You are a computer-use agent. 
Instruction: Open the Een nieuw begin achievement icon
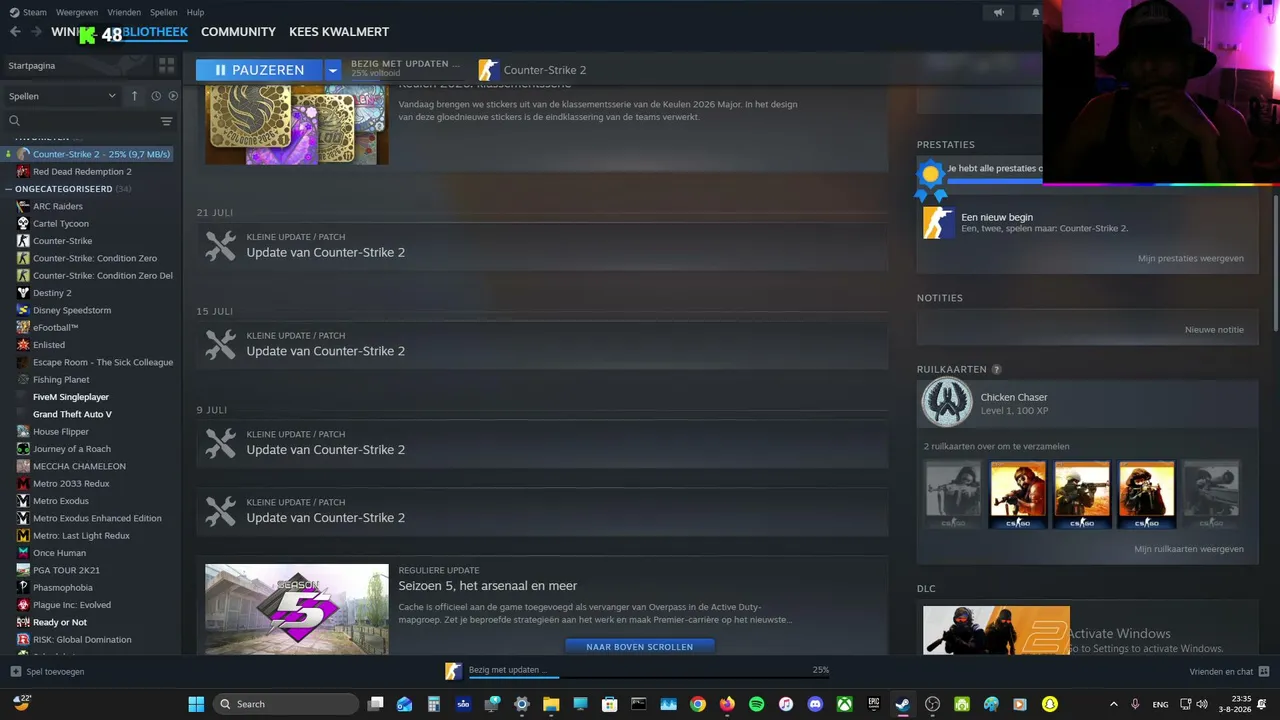[x=938, y=223]
